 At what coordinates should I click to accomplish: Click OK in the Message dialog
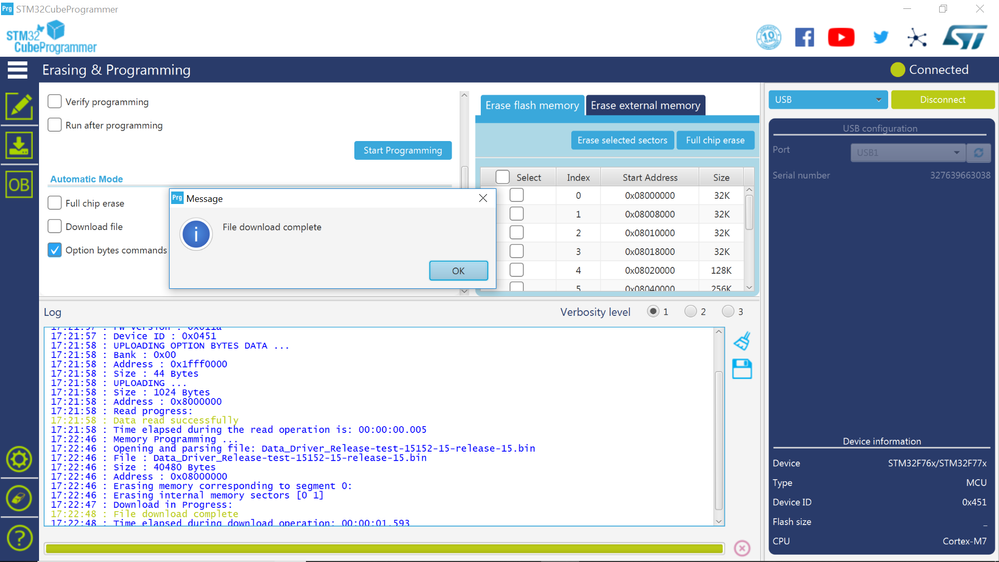(458, 270)
